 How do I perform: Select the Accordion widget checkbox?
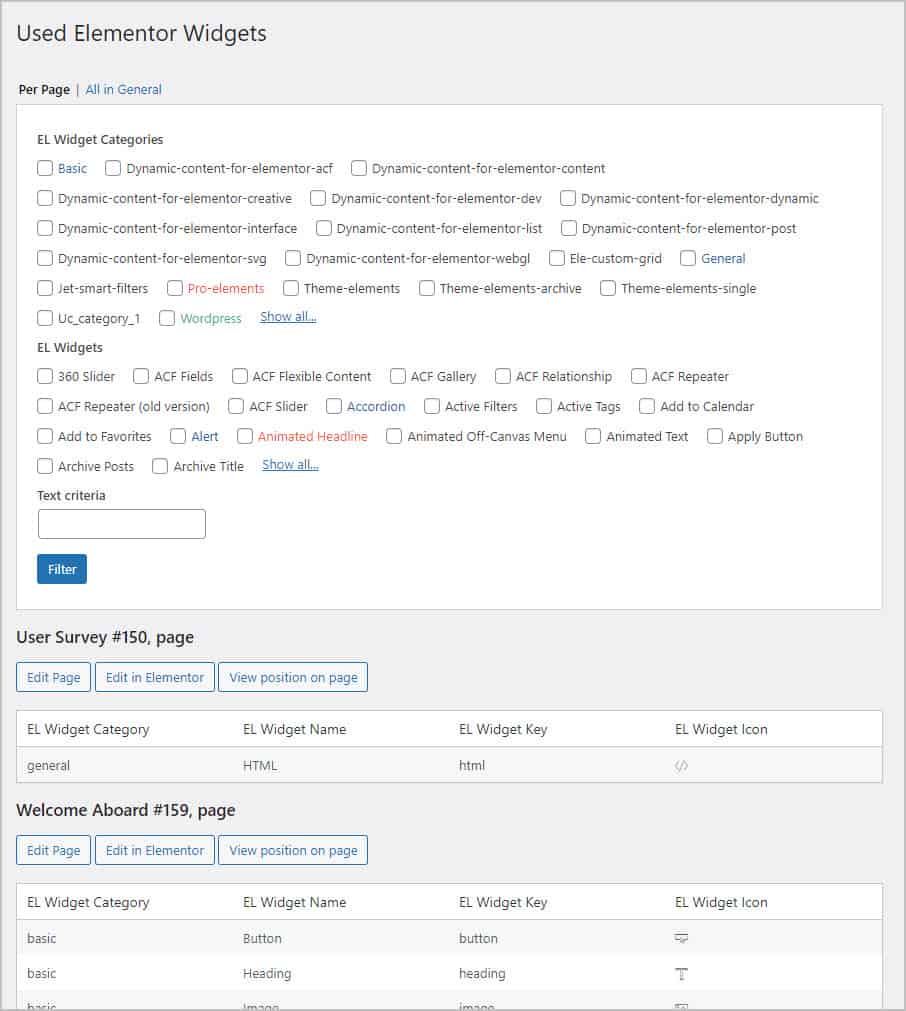334,407
